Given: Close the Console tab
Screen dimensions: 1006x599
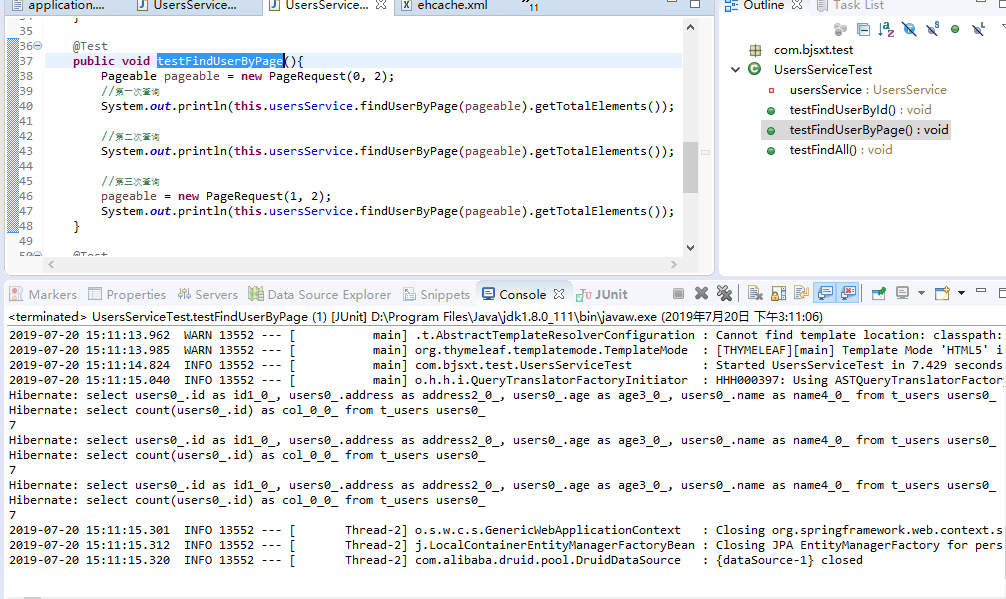Looking at the screenshot, I should tap(559, 294).
